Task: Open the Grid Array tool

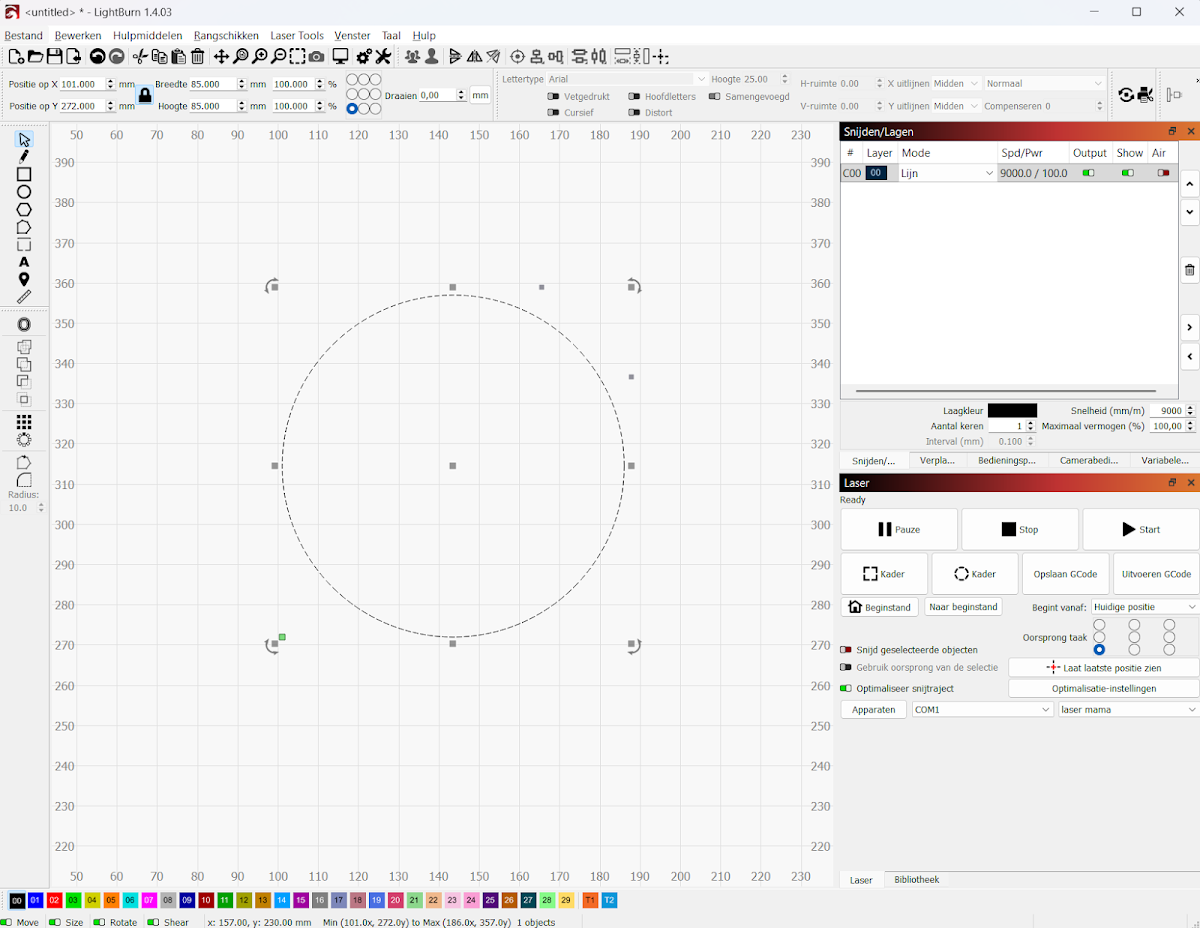Action: tap(24, 422)
